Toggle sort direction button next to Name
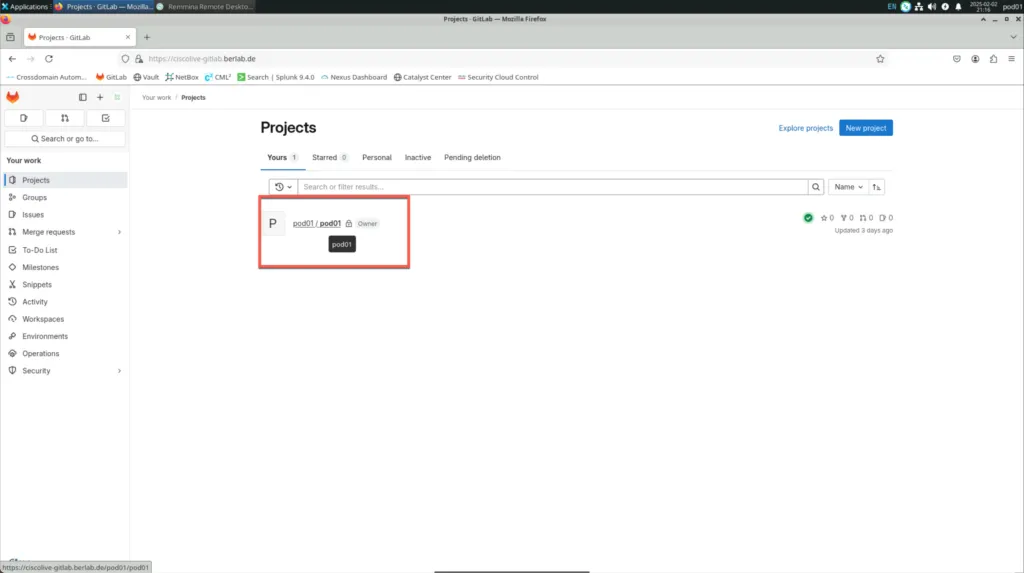This screenshot has width=1024, height=573. 877,187
